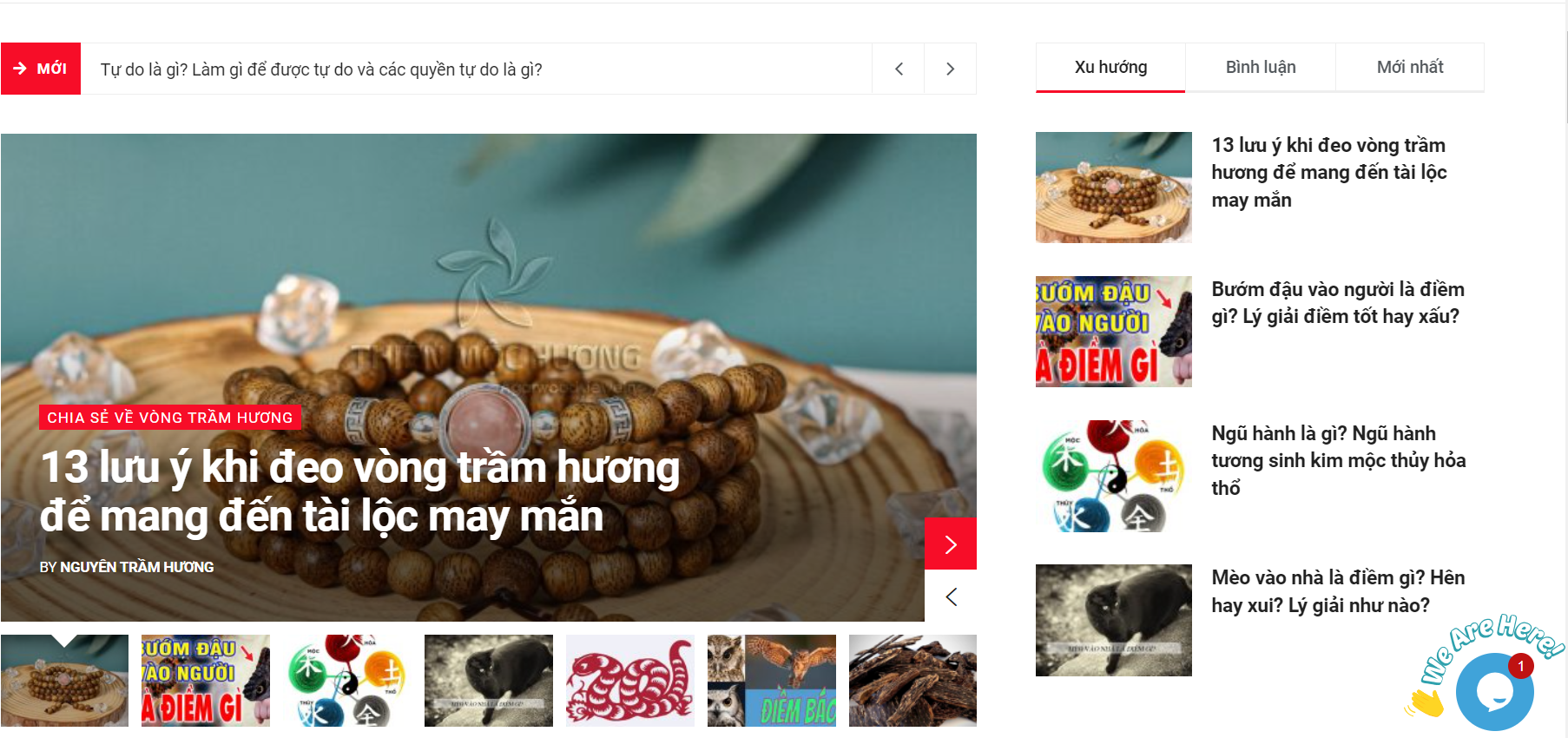The image size is (1568, 738).
Task: Switch to the Xu hướng tab
Action: (1110, 68)
